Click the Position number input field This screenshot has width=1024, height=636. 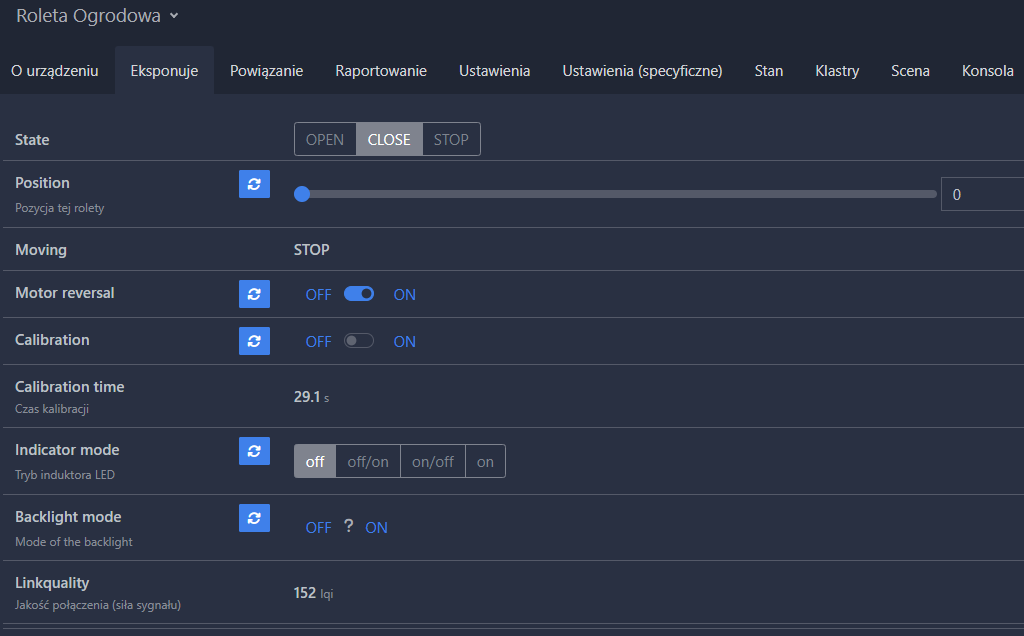point(981,195)
